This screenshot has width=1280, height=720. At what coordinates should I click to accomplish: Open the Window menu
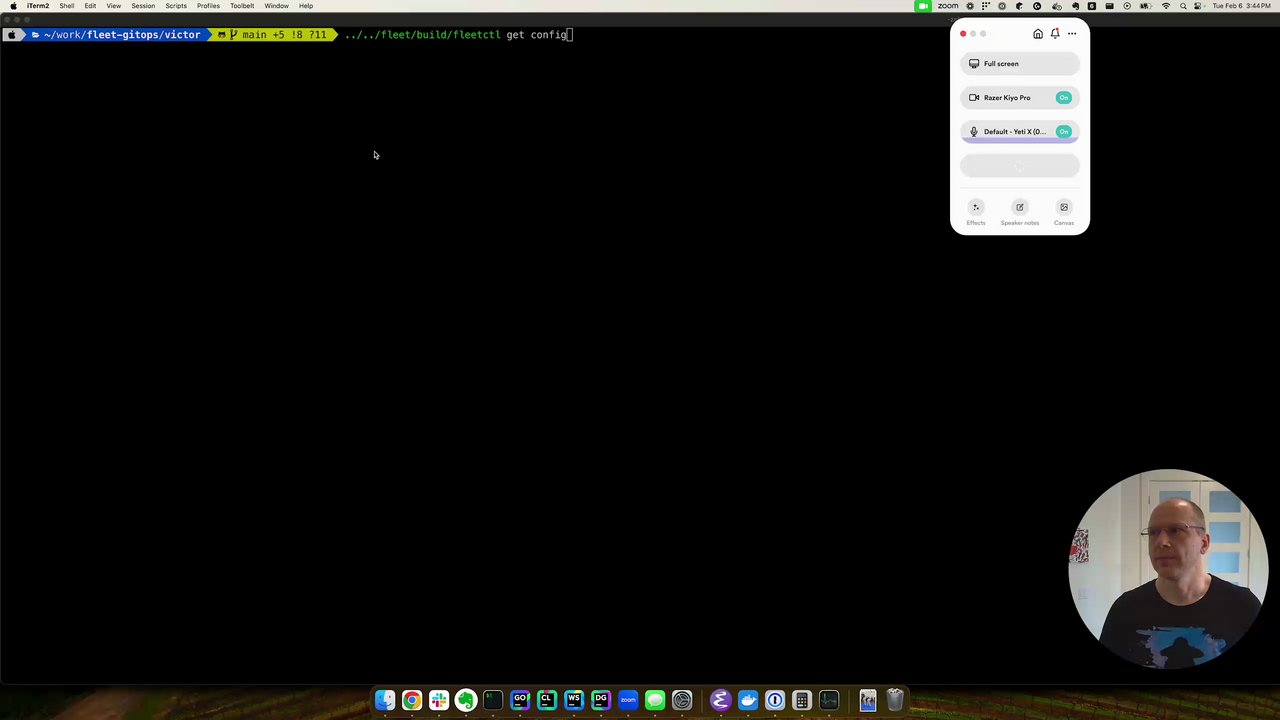point(277,6)
